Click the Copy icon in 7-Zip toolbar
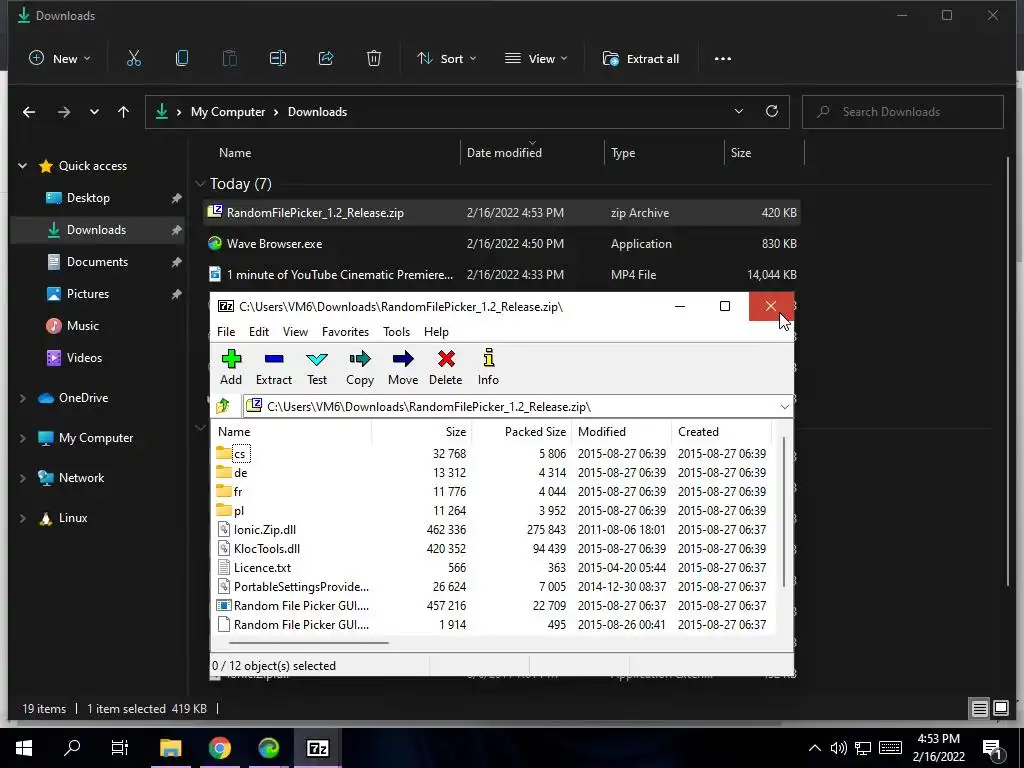The image size is (1024, 768). (360, 359)
